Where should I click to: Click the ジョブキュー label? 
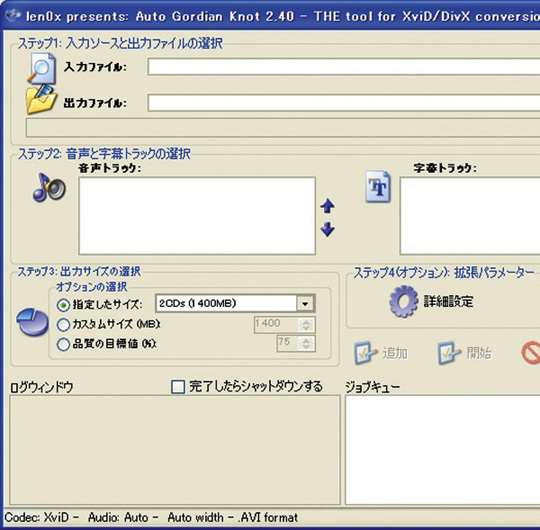pos(373,387)
